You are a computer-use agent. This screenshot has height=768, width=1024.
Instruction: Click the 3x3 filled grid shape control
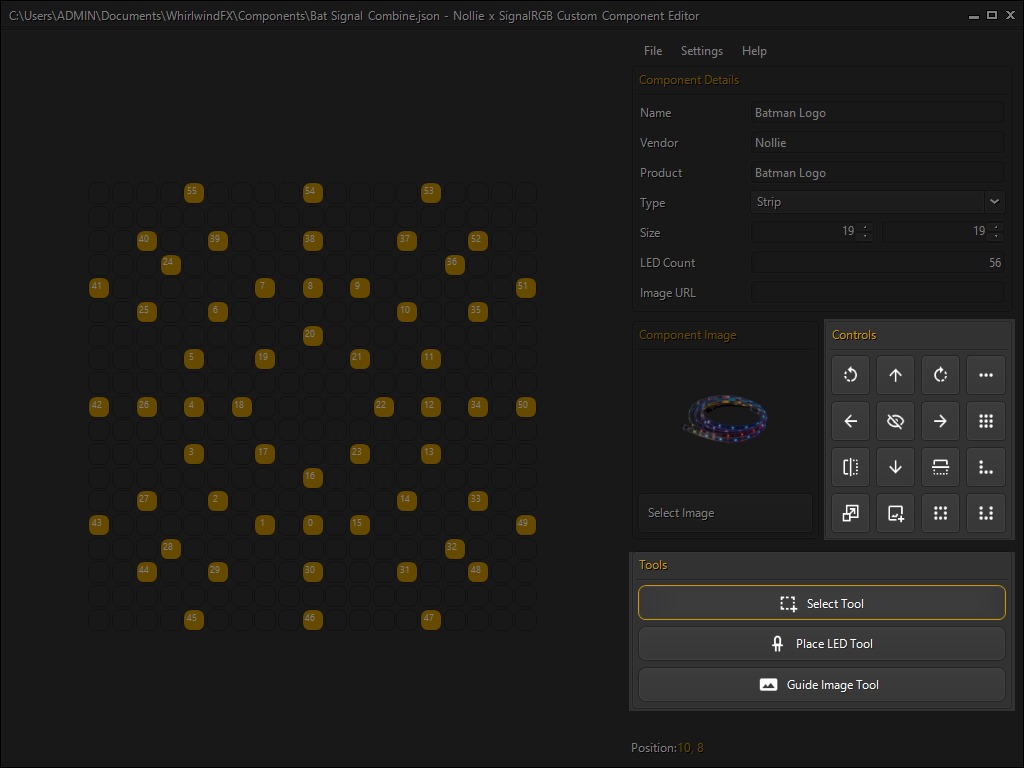[986, 421]
